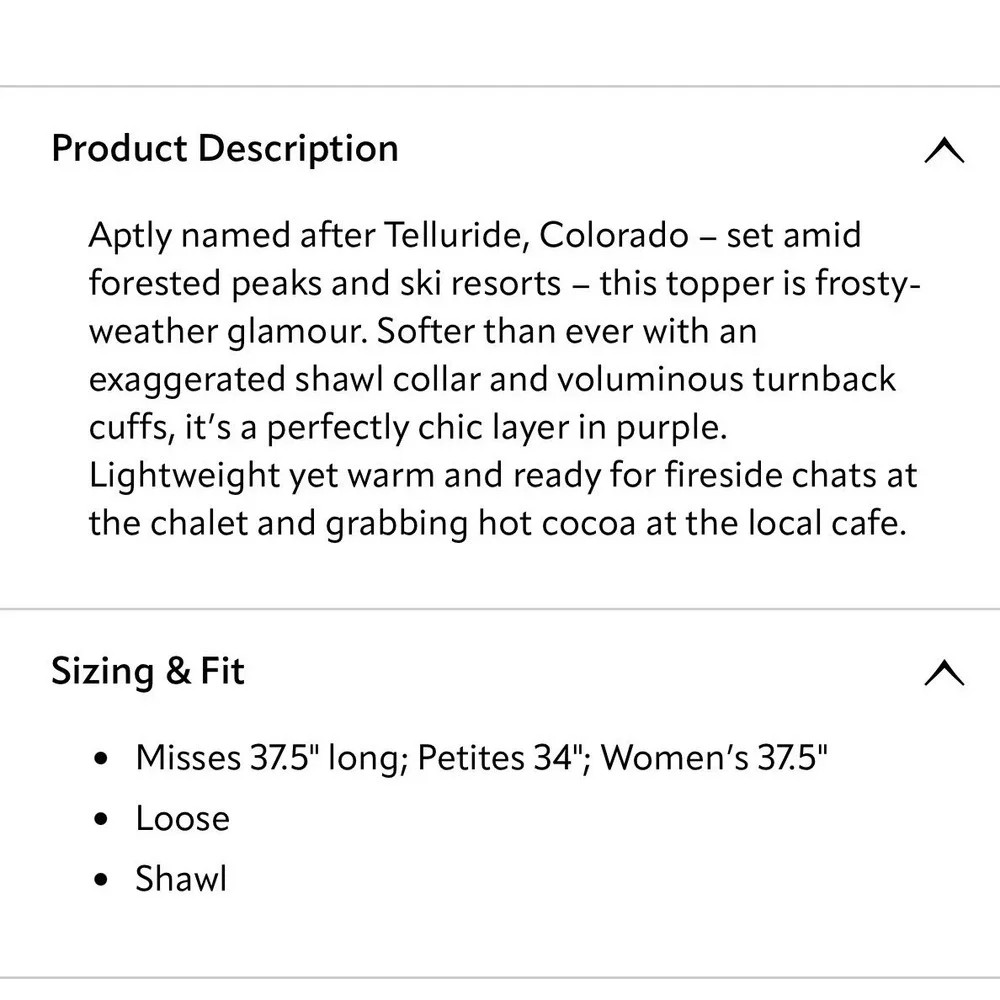Click the bullet dot beside Shawl
1000x1000 pixels.
tap(100, 881)
